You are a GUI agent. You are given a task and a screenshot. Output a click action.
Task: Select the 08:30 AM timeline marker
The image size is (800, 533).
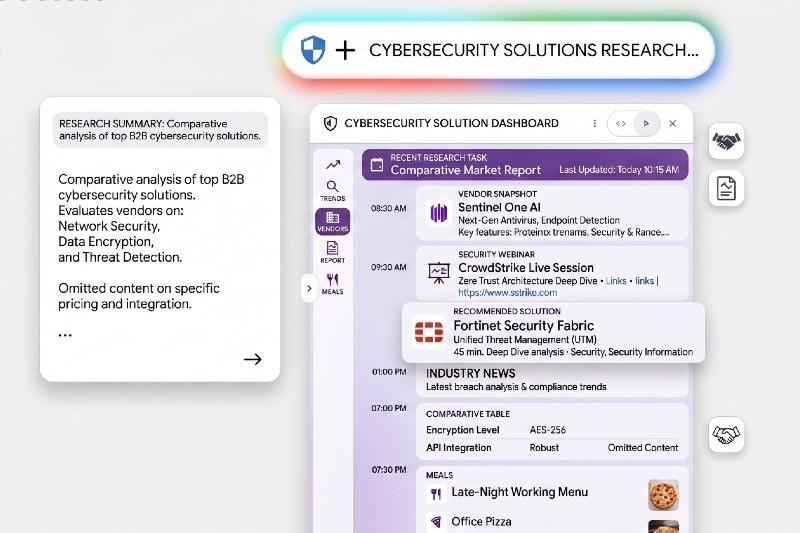pyautogui.click(x=389, y=208)
